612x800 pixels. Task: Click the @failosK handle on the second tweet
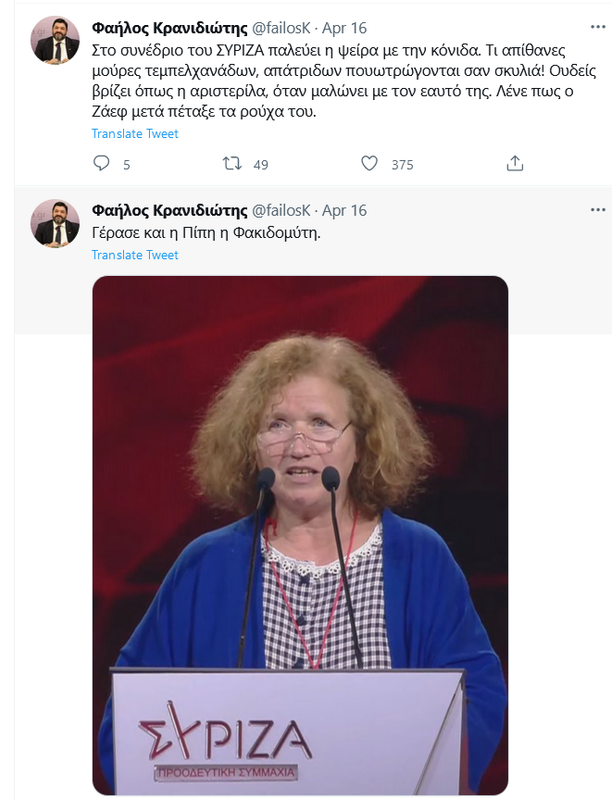click(x=282, y=210)
